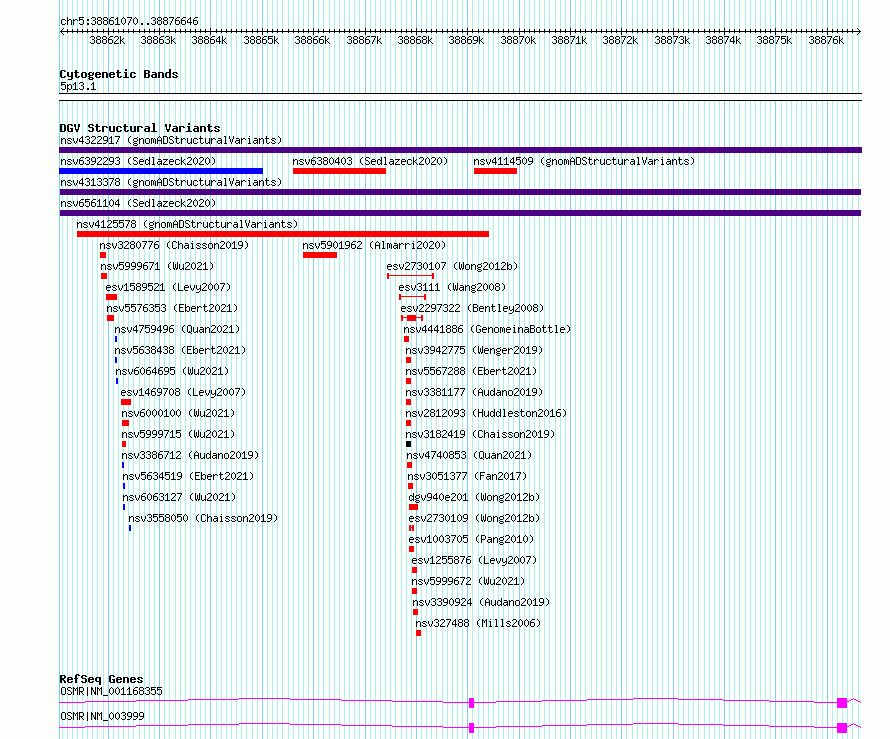Click the blue bar under nsv6392293
The width and height of the screenshot is (890, 739).
161,171
